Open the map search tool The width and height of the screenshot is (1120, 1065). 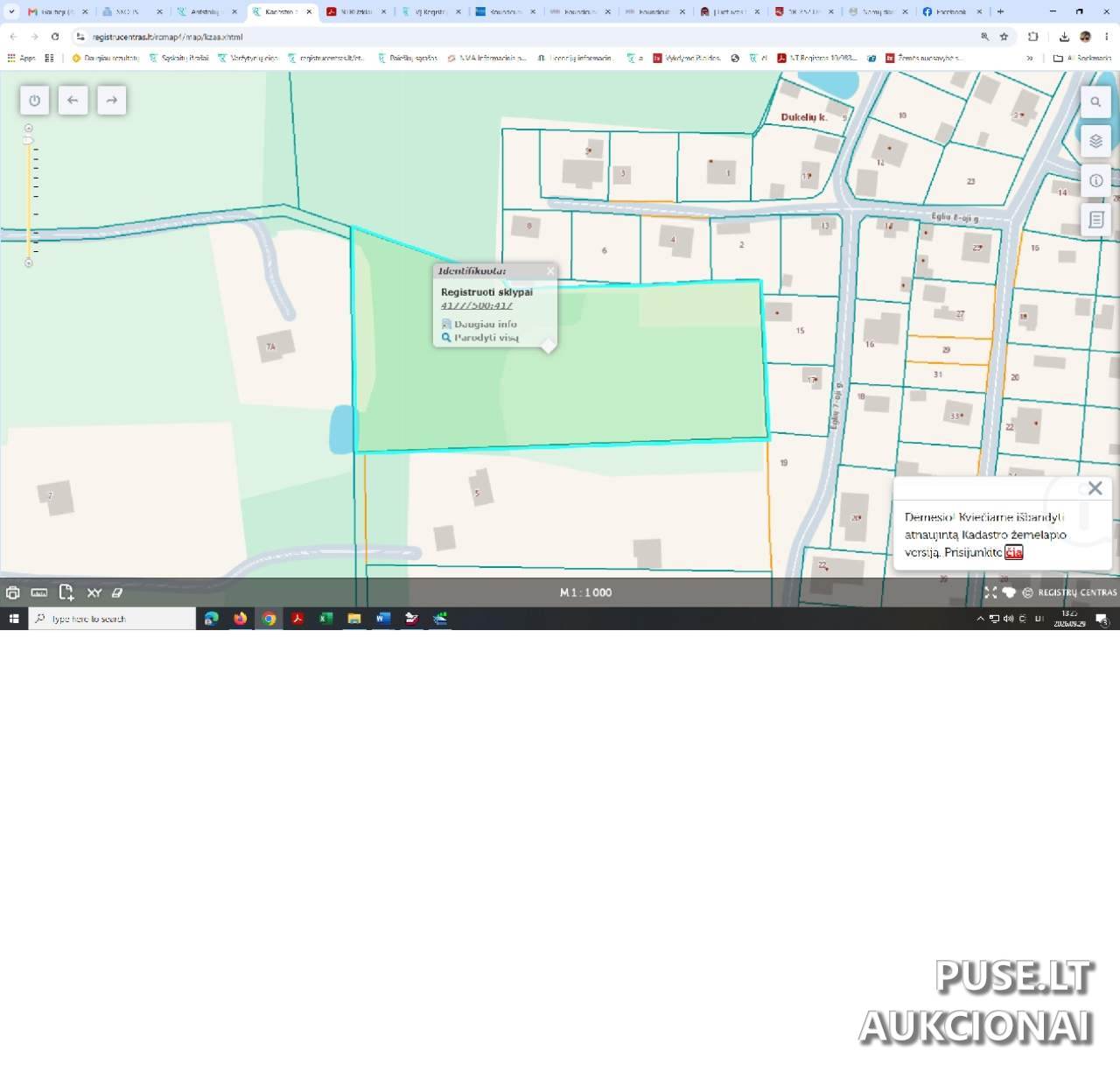(1095, 102)
